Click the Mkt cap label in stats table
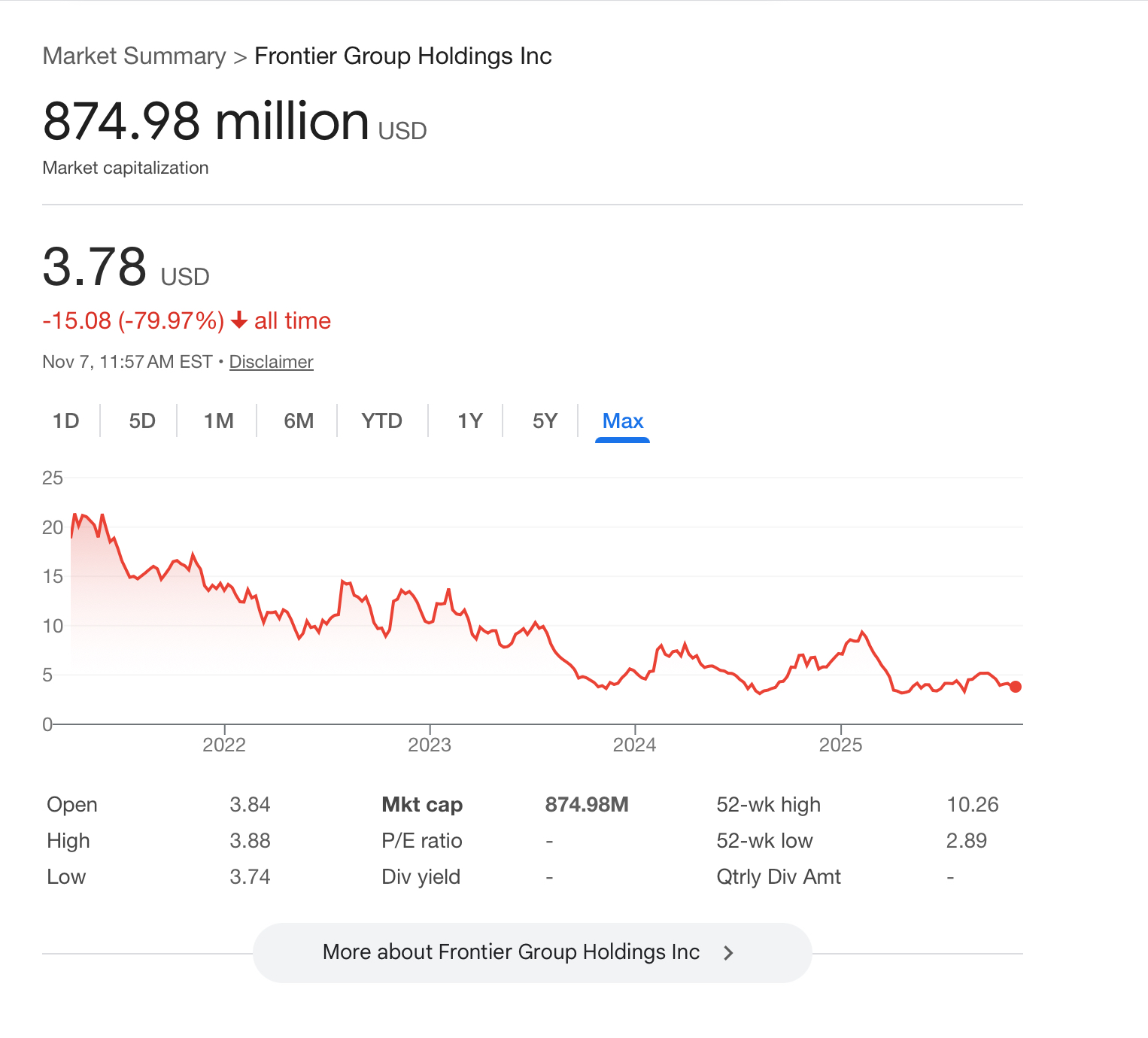 (x=422, y=805)
